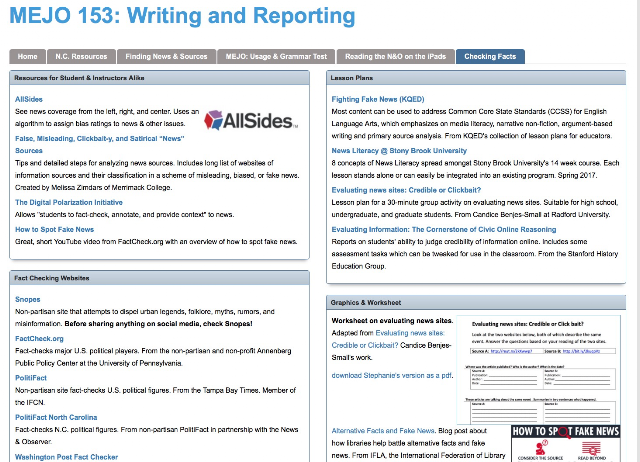640x462 pixels.
Task: Open Evaluating Information: Cornerstone of Civic Online Reasoning
Action: 444,229
